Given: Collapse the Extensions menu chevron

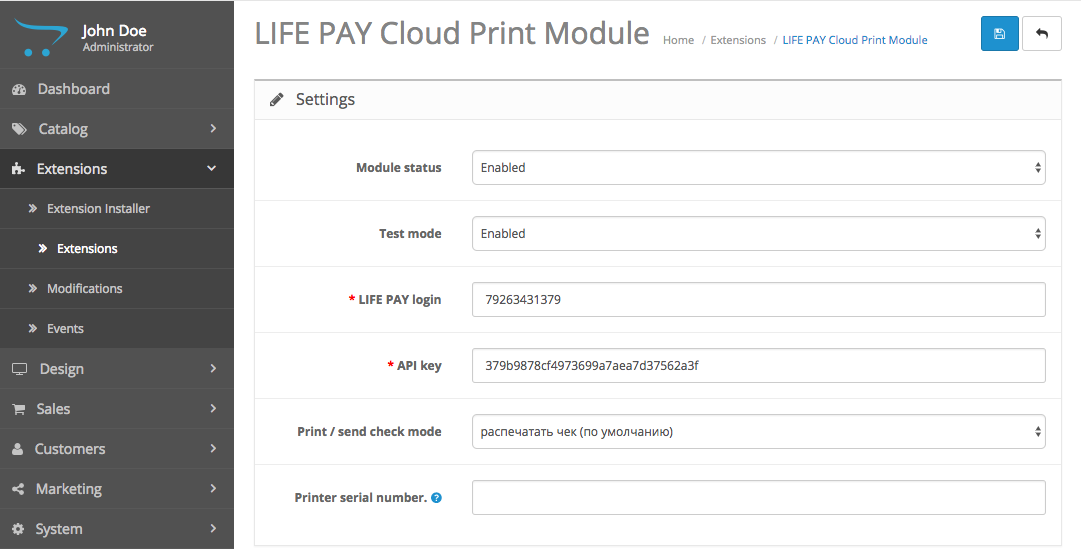Looking at the screenshot, I should click(x=212, y=168).
